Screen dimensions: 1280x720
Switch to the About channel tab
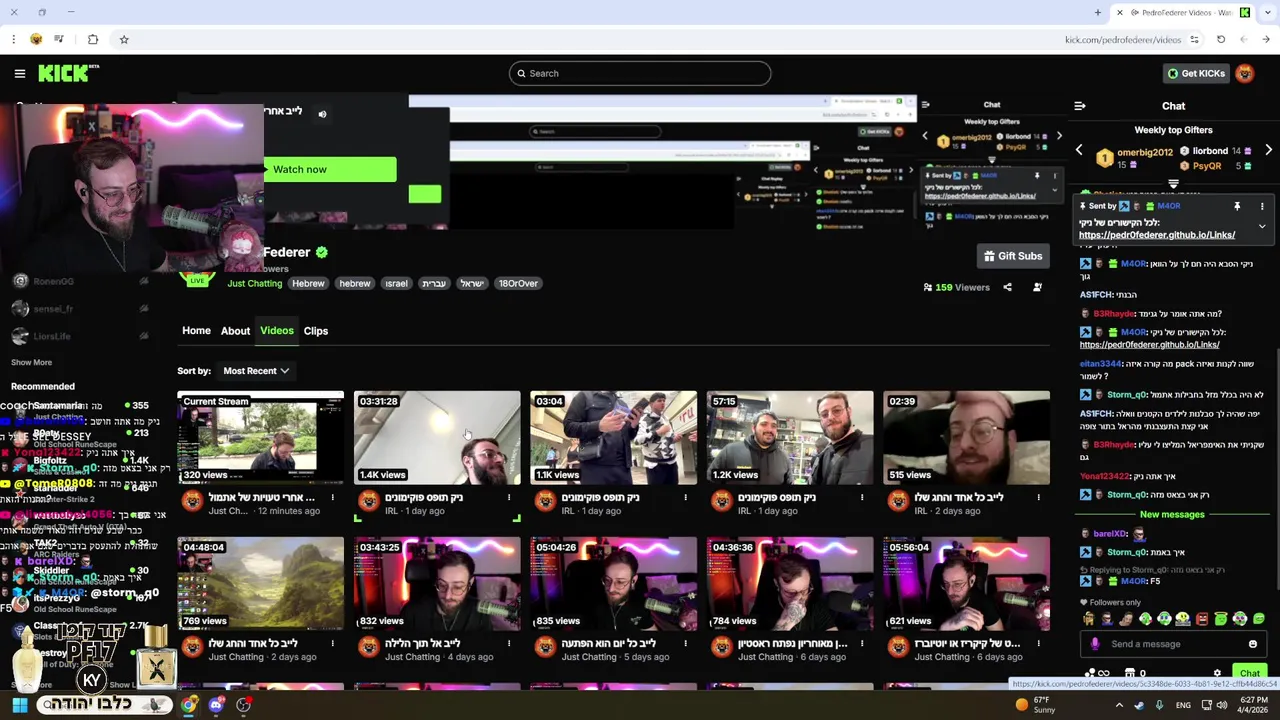pos(235,331)
